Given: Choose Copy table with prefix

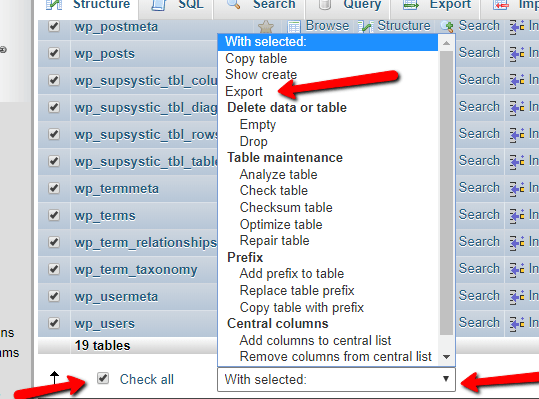Looking at the screenshot, I should (301, 308).
